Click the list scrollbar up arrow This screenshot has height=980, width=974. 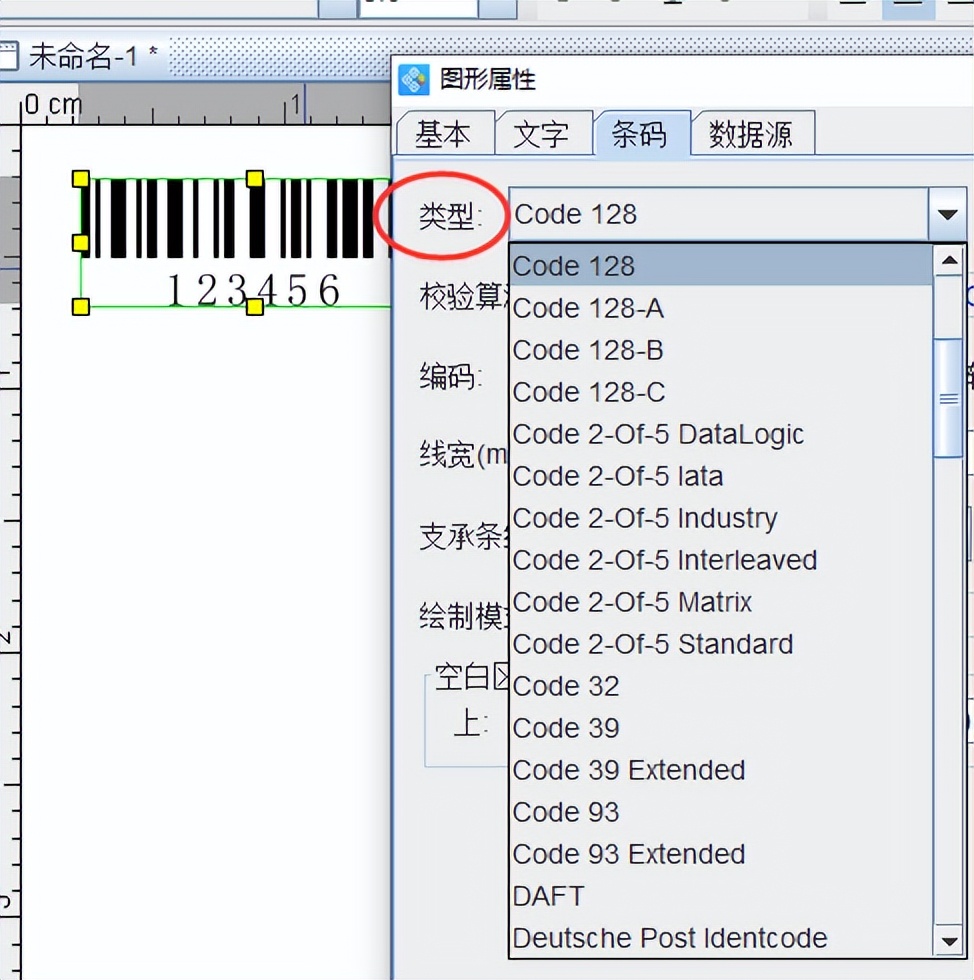tap(949, 261)
